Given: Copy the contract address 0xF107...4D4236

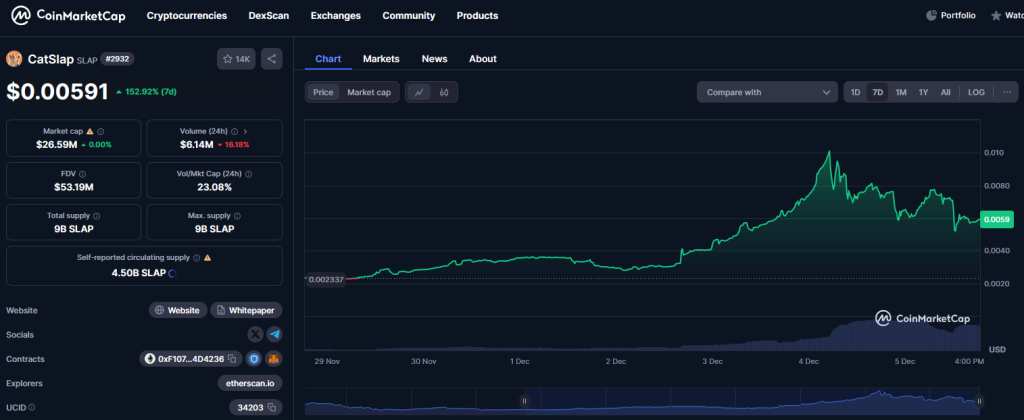Looking at the screenshot, I should point(232,359).
